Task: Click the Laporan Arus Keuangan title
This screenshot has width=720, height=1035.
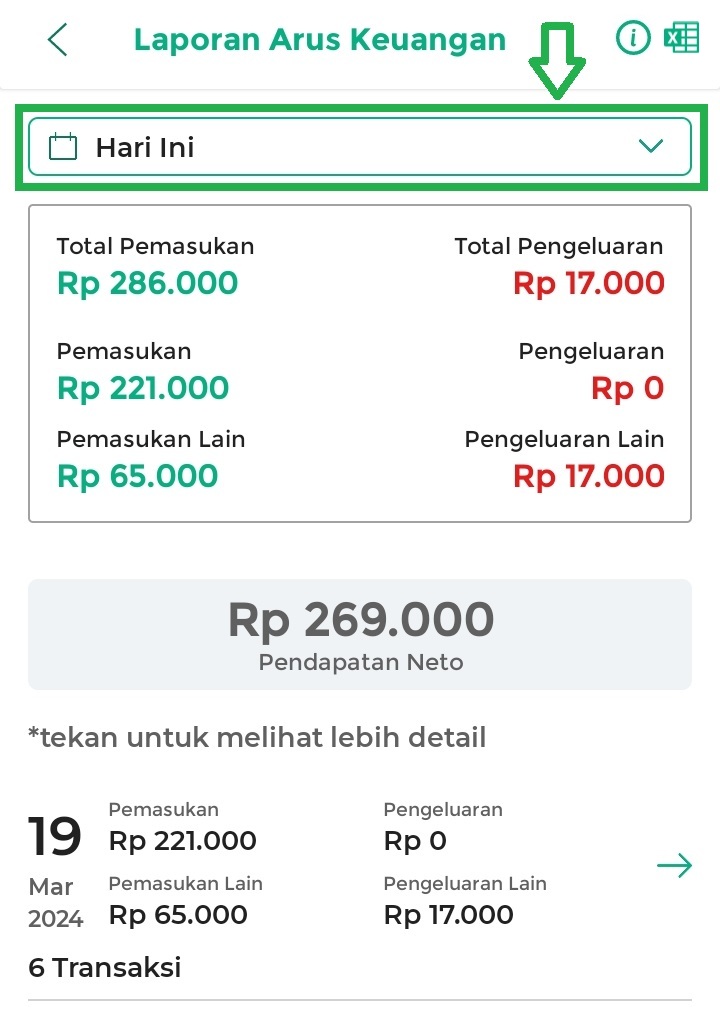Action: point(320,40)
